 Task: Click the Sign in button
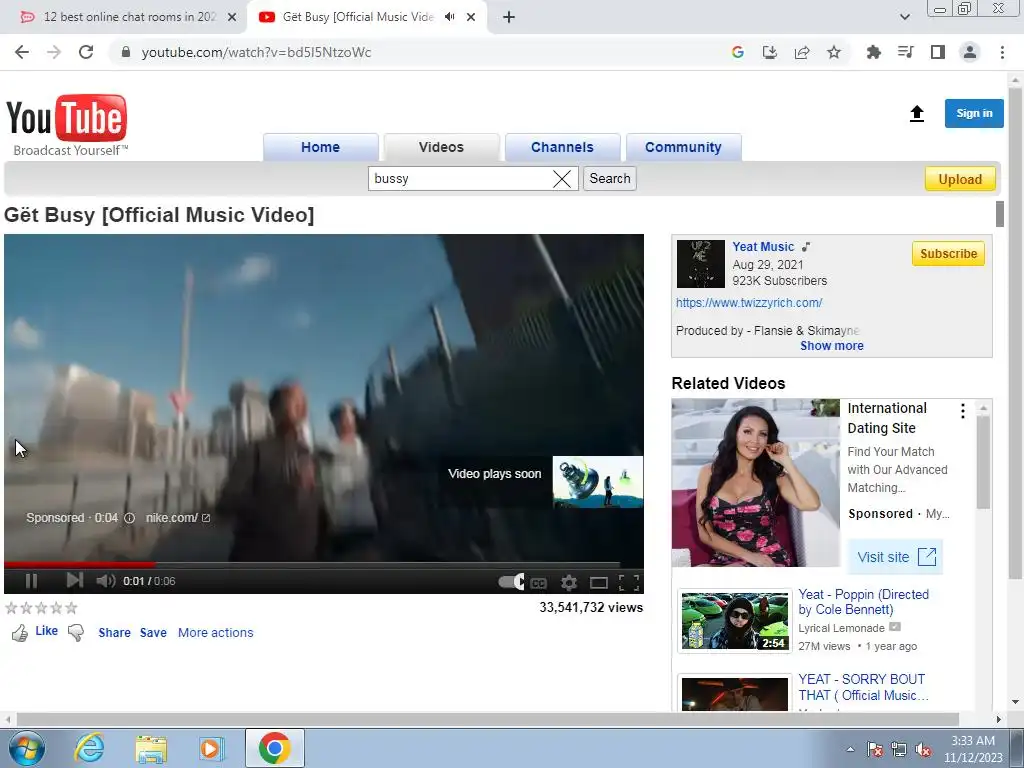pos(974,114)
